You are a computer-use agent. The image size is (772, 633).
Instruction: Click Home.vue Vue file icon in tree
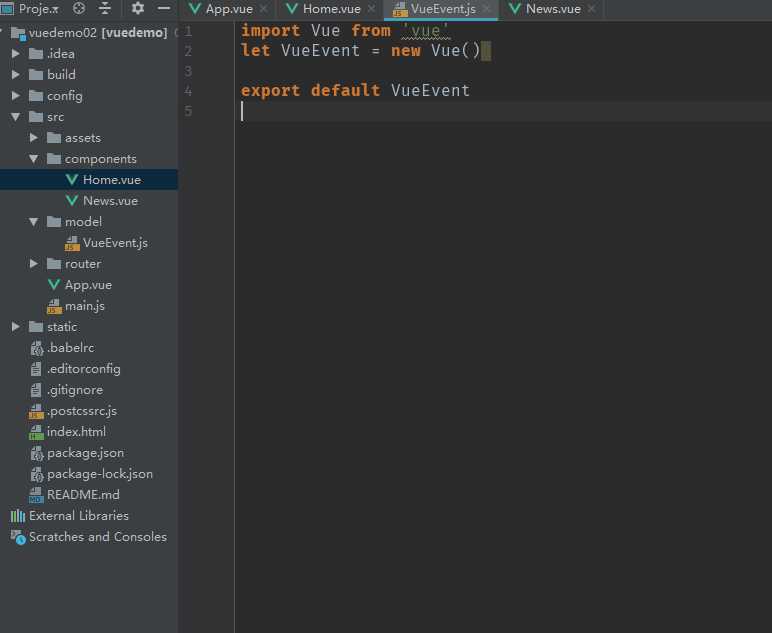pos(72,180)
